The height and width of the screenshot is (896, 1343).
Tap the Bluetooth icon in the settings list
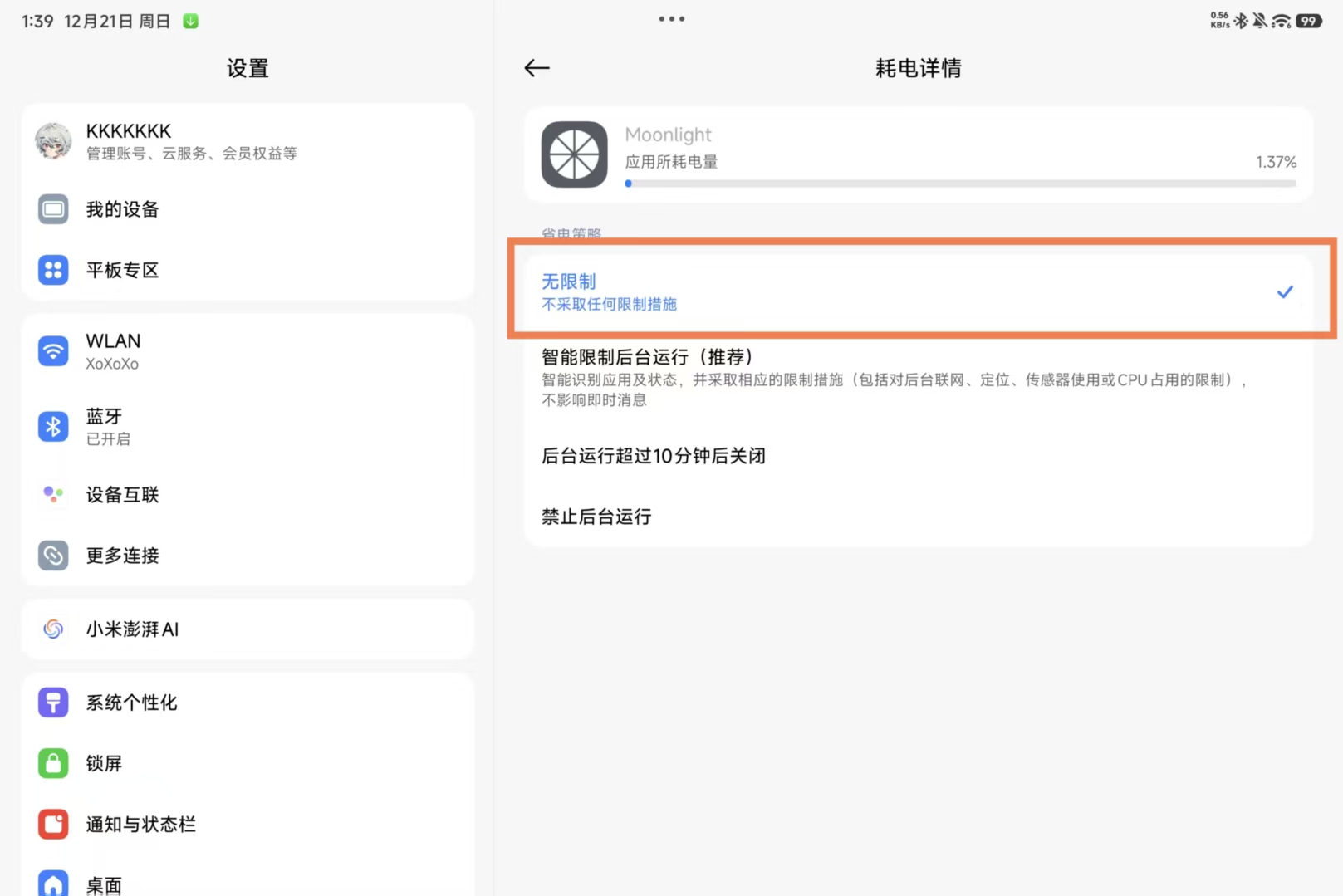tap(53, 427)
